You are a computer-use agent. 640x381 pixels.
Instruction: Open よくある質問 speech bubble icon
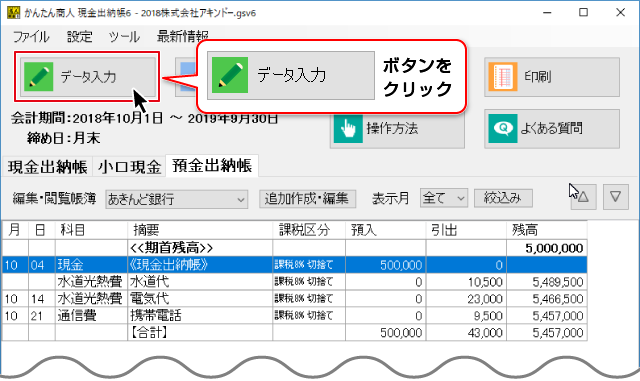(x=503, y=129)
